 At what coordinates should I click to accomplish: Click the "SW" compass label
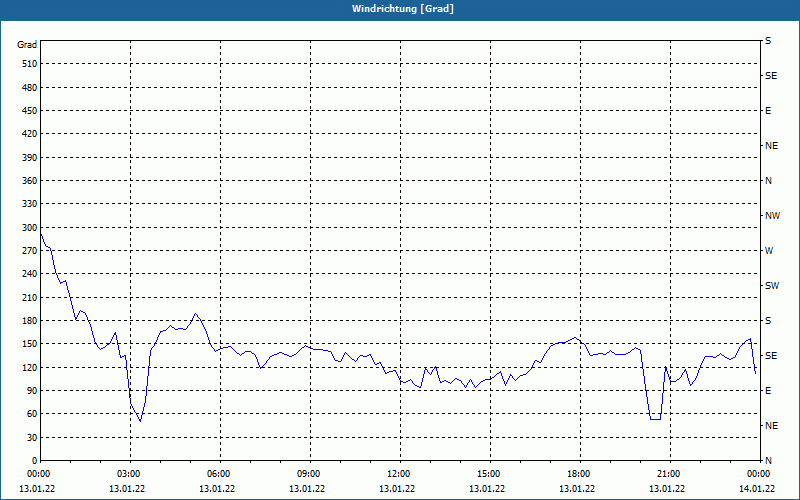coord(772,286)
